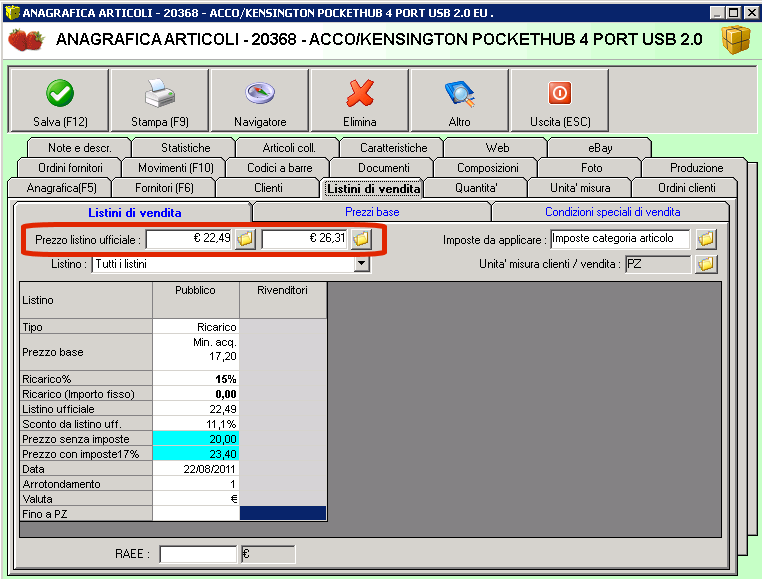Click the strawberry logo in header
Image resolution: width=762 pixels, height=579 pixels.
(x=26, y=40)
